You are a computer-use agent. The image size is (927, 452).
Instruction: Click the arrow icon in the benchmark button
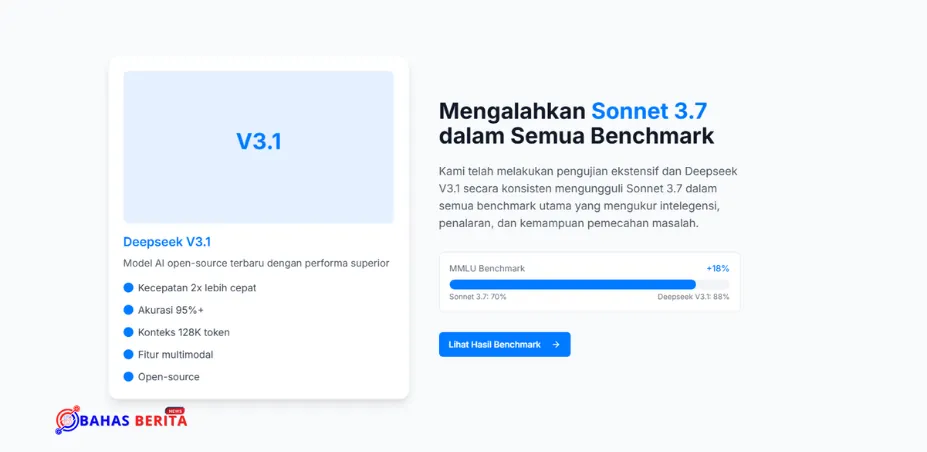click(556, 344)
